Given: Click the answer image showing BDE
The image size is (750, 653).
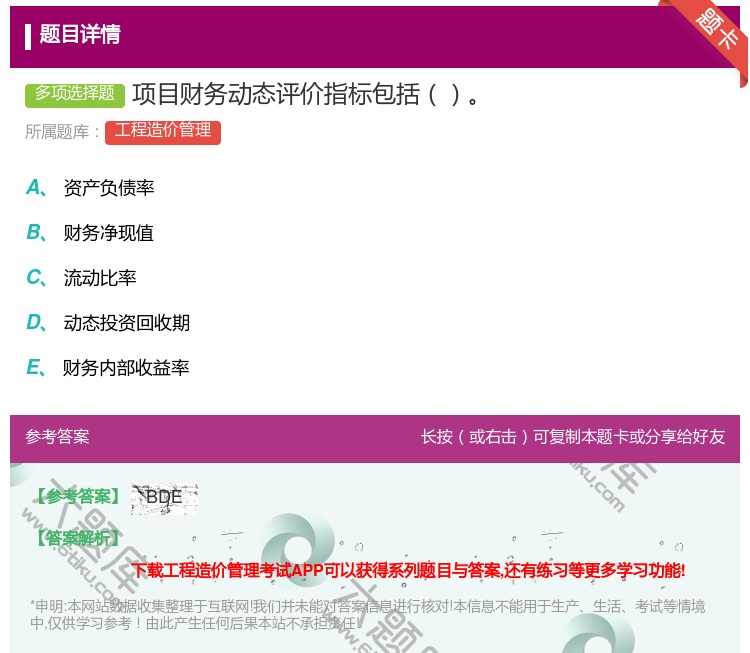Looking at the screenshot, I should (164, 498).
